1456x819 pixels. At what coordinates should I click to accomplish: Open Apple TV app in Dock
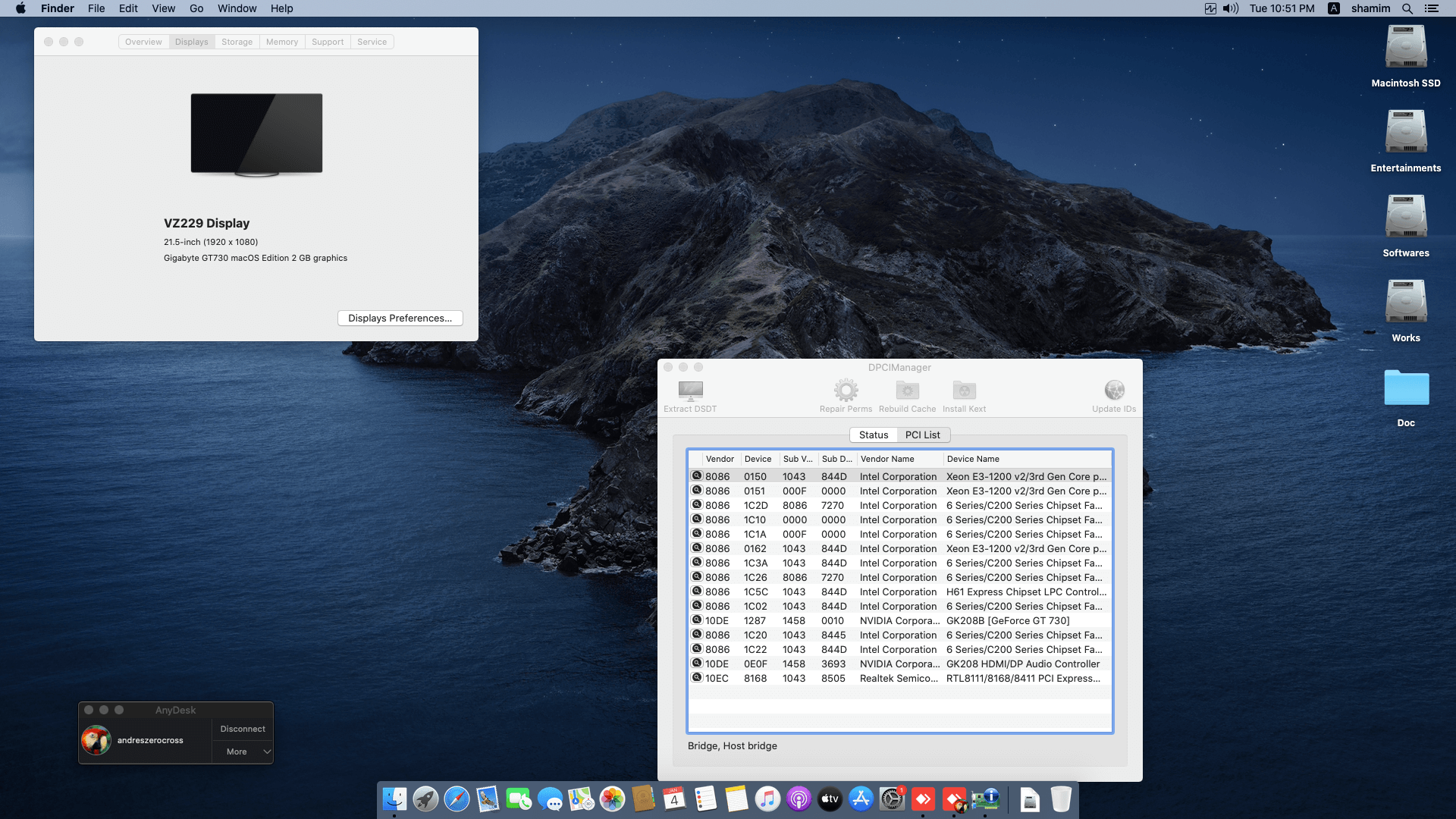tap(830, 799)
